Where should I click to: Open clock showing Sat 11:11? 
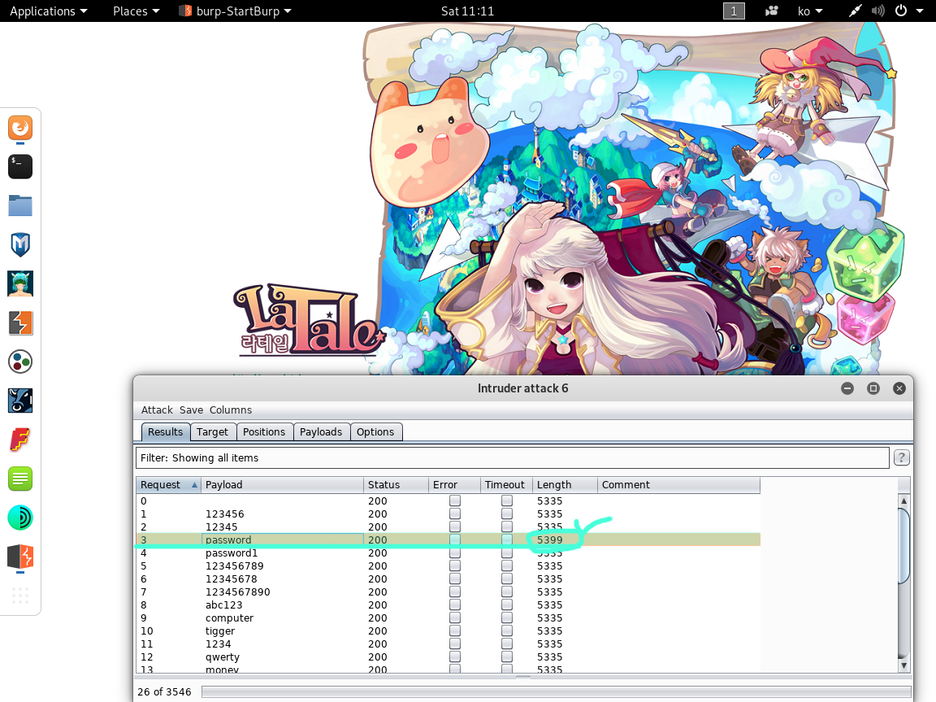tap(467, 11)
